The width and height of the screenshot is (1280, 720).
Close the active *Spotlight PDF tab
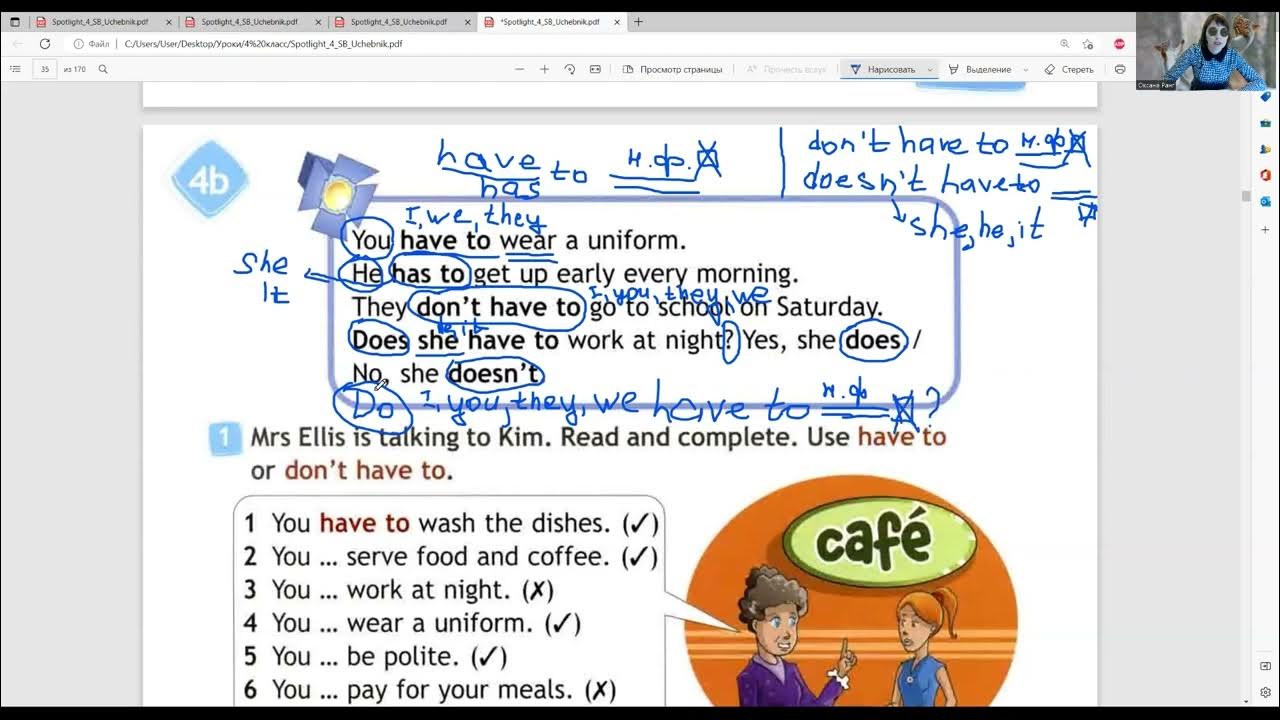pos(617,22)
